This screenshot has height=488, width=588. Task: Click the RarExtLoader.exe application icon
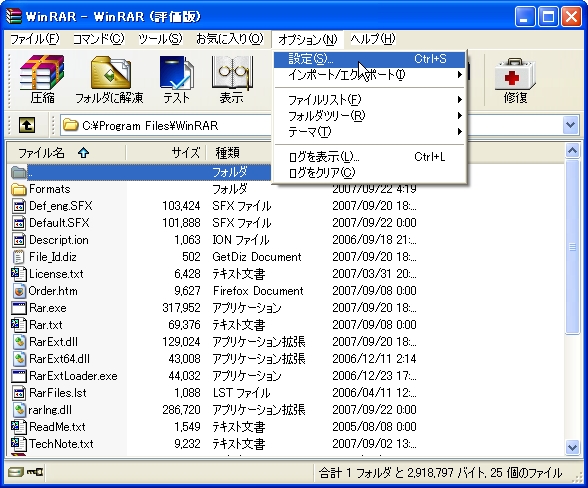click(19, 376)
